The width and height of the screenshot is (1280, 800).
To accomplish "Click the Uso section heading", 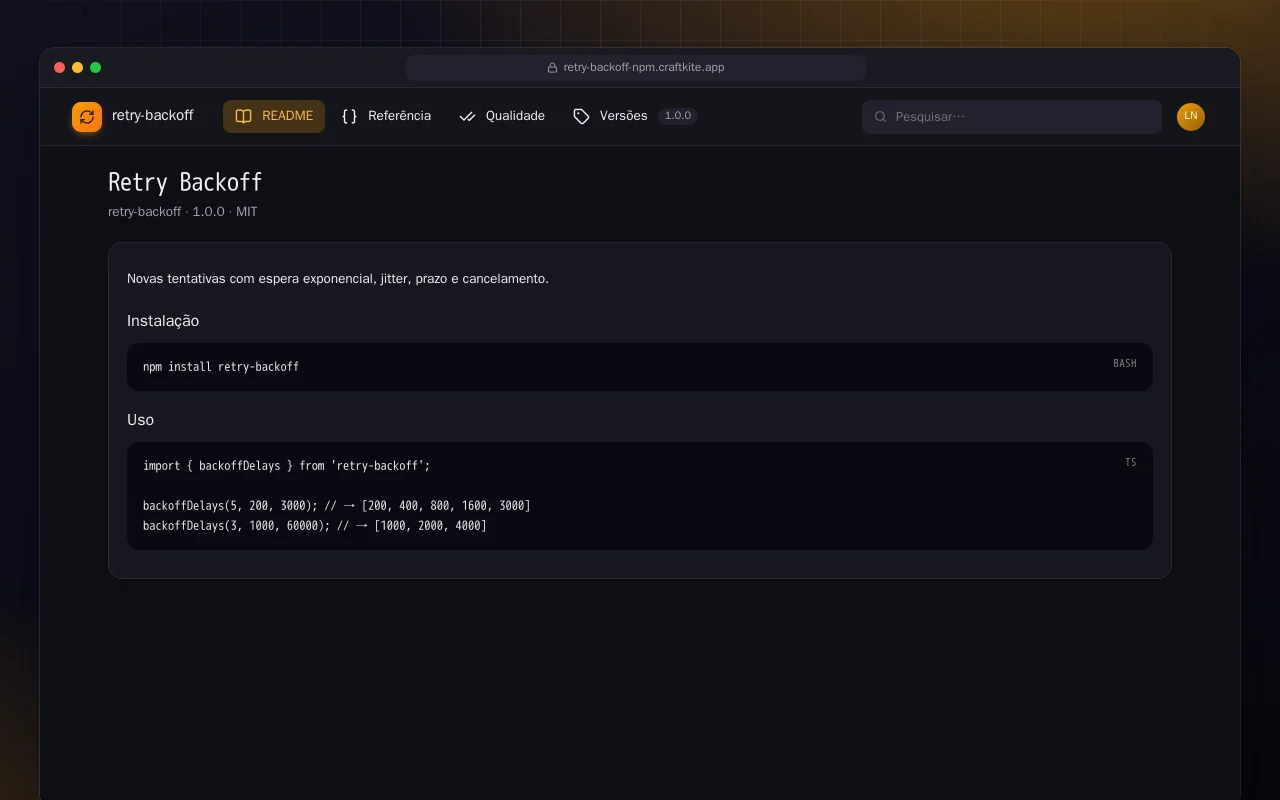I will pyautogui.click(x=140, y=420).
